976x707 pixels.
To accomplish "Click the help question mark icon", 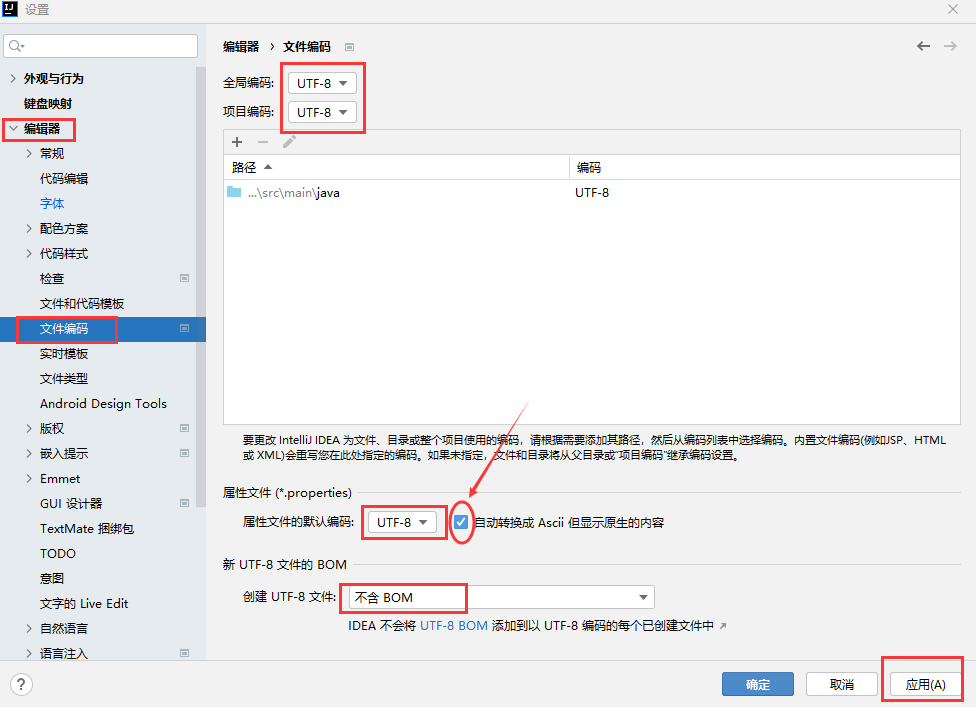I will [x=21, y=684].
